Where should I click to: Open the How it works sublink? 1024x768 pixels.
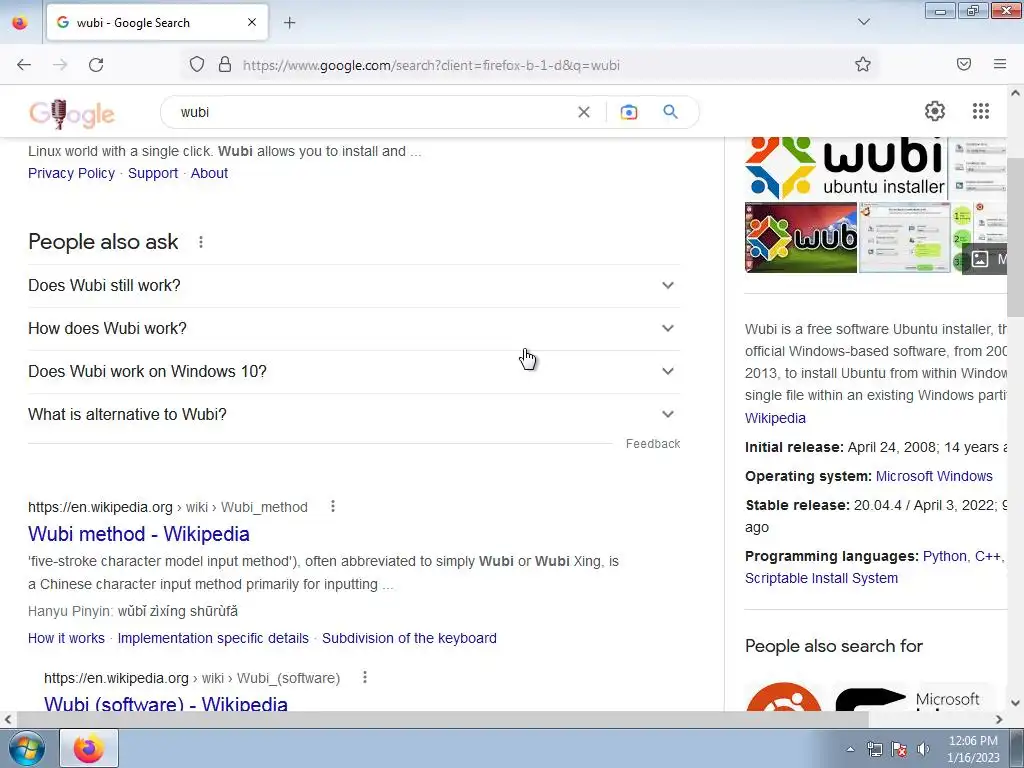click(66, 638)
